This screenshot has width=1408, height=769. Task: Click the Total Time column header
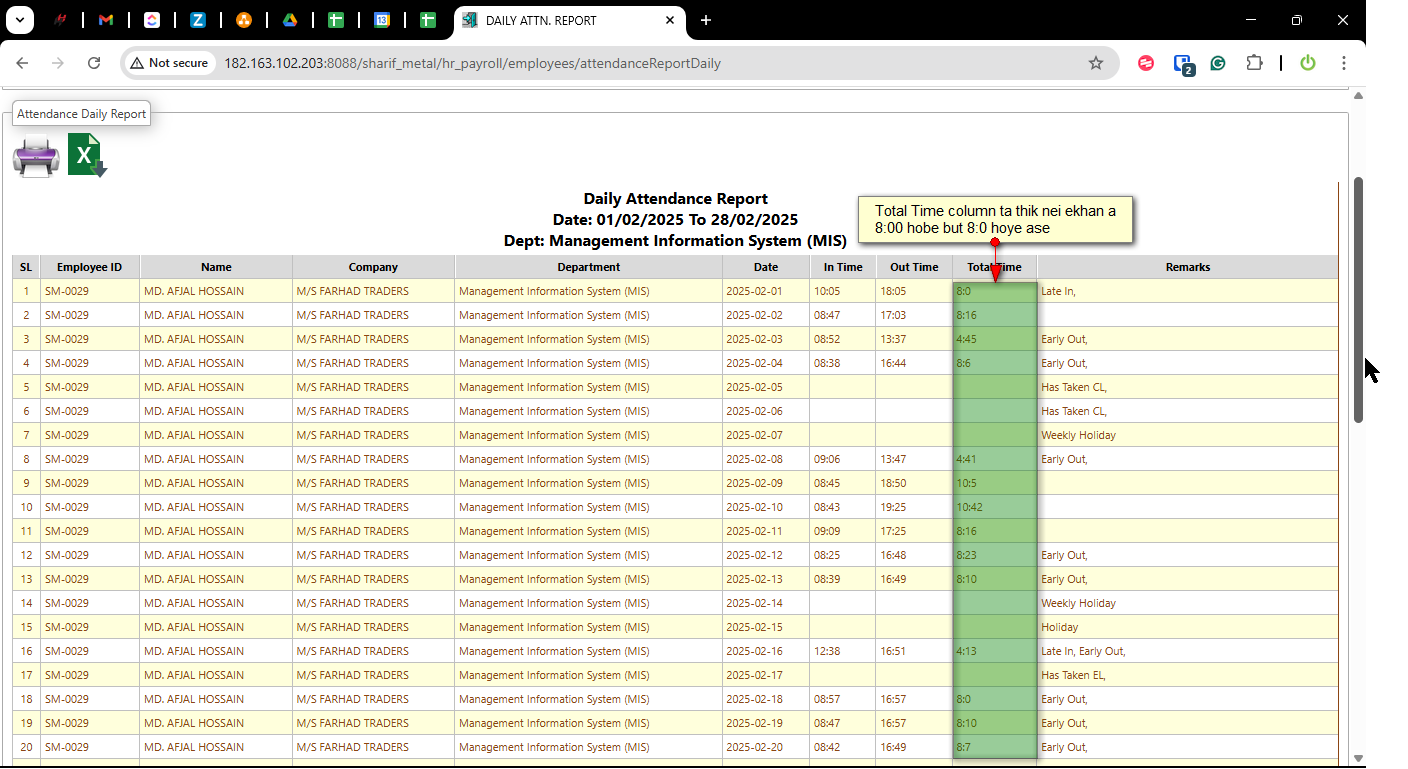coord(994,267)
